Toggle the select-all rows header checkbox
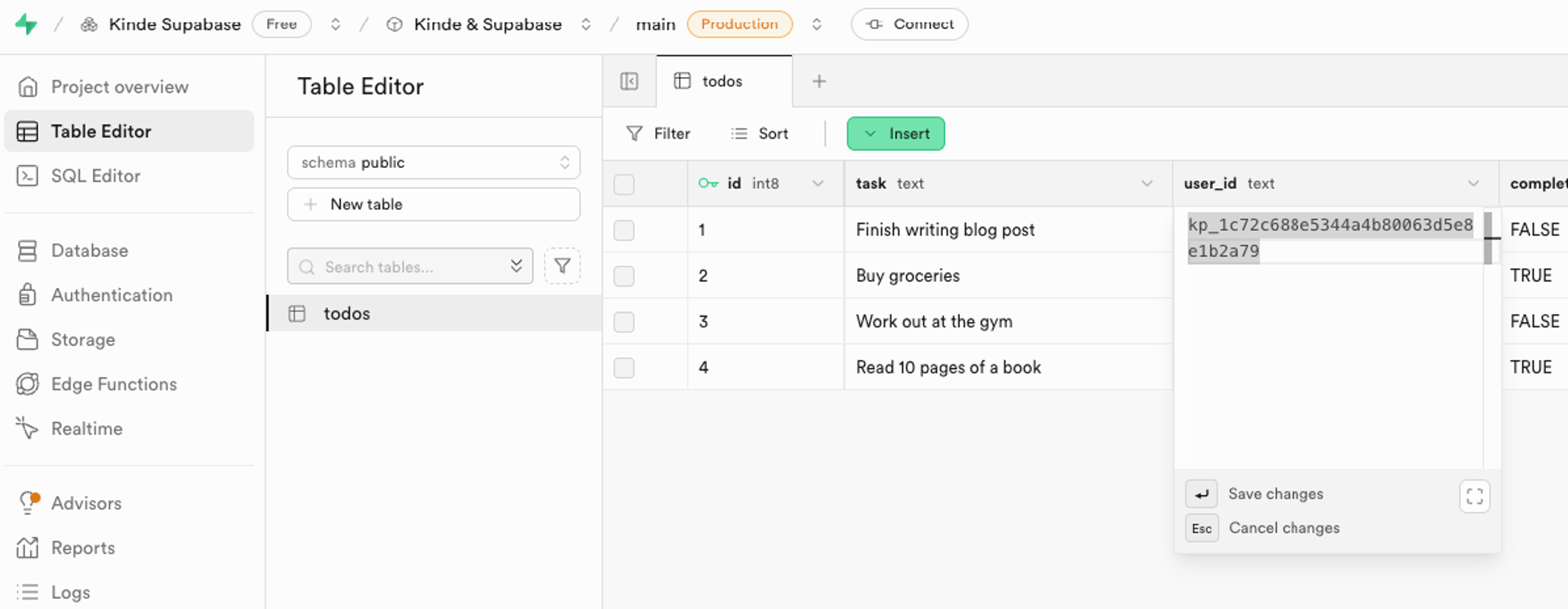The image size is (1568, 609). [x=624, y=184]
